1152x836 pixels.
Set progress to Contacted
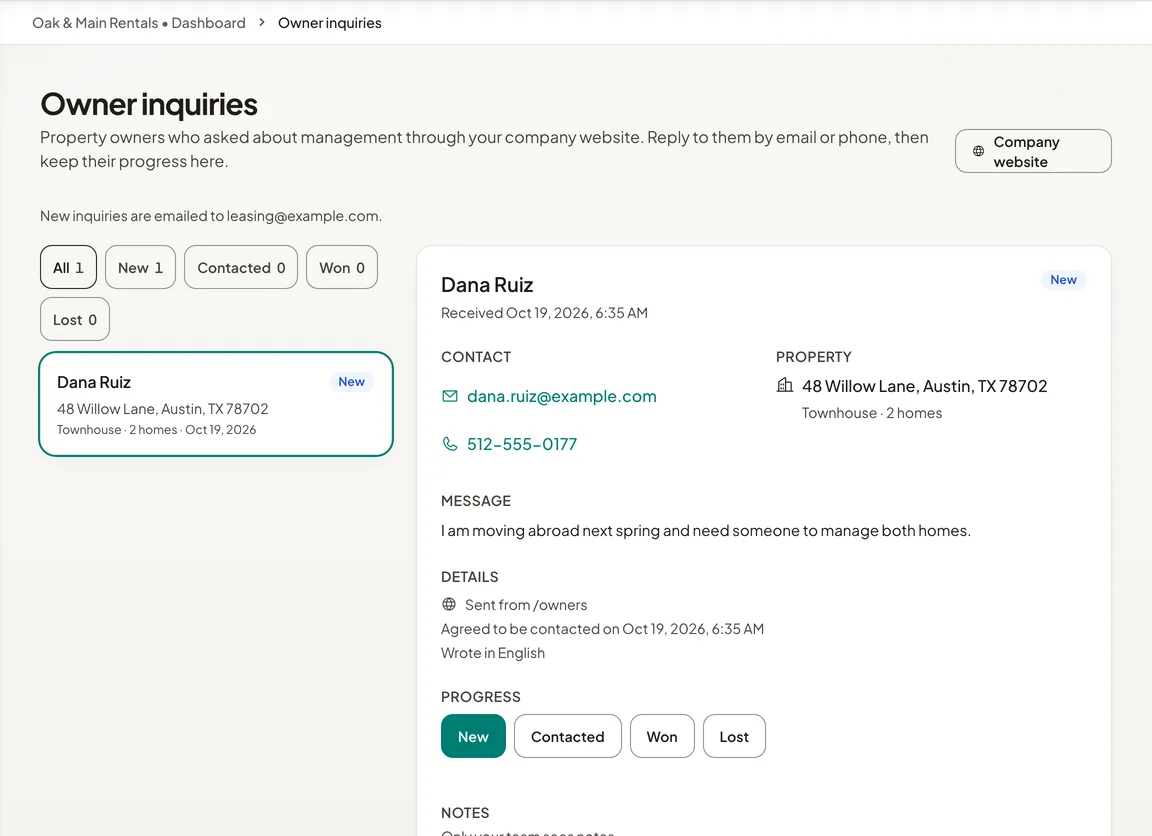pyautogui.click(x=567, y=736)
